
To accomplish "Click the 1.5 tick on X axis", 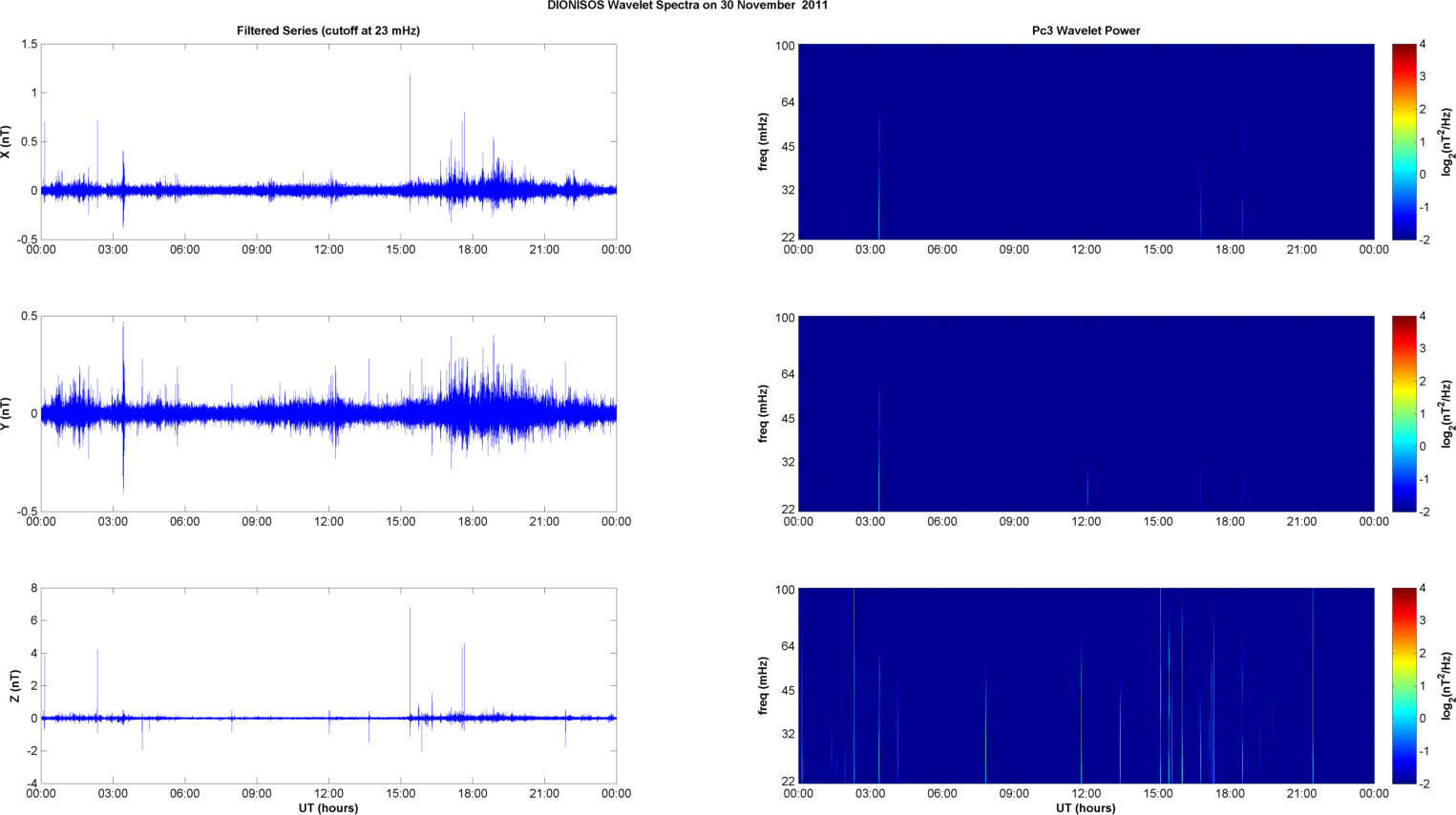I will [x=29, y=45].
